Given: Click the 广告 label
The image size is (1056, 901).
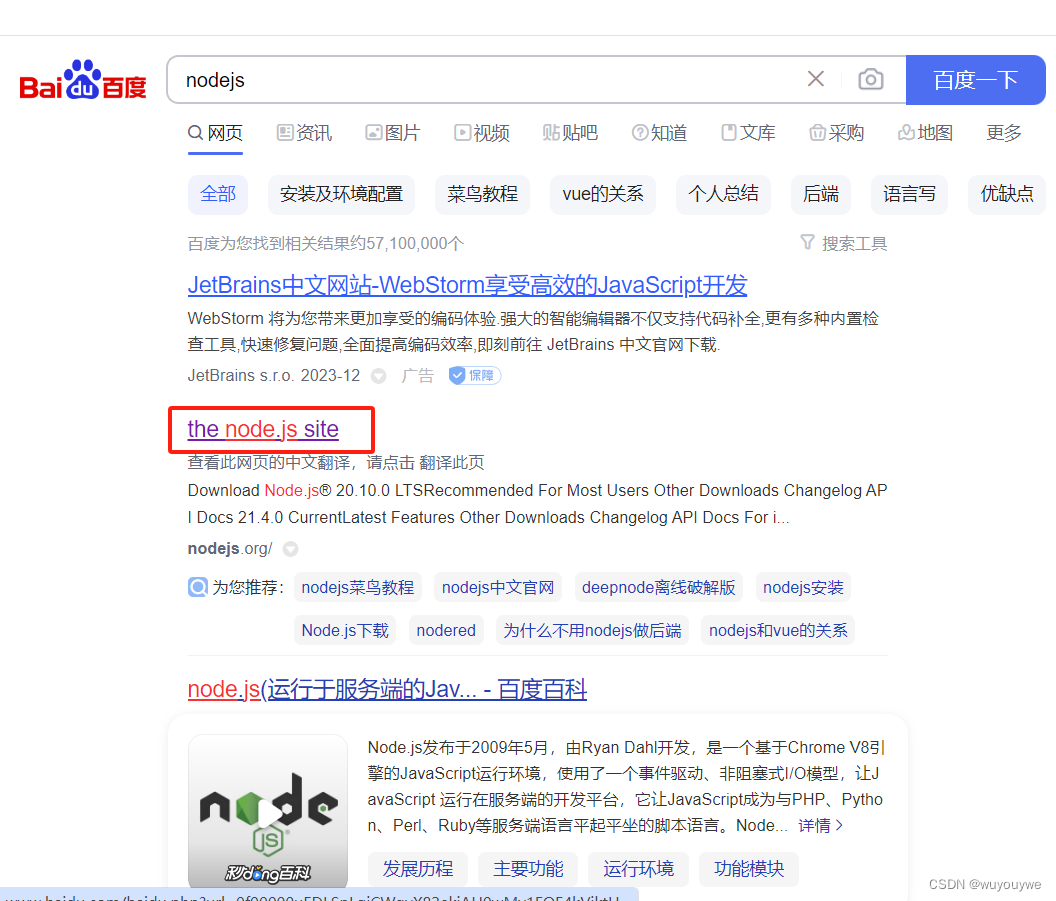Looking at the screenshot, I should [418, 376].
